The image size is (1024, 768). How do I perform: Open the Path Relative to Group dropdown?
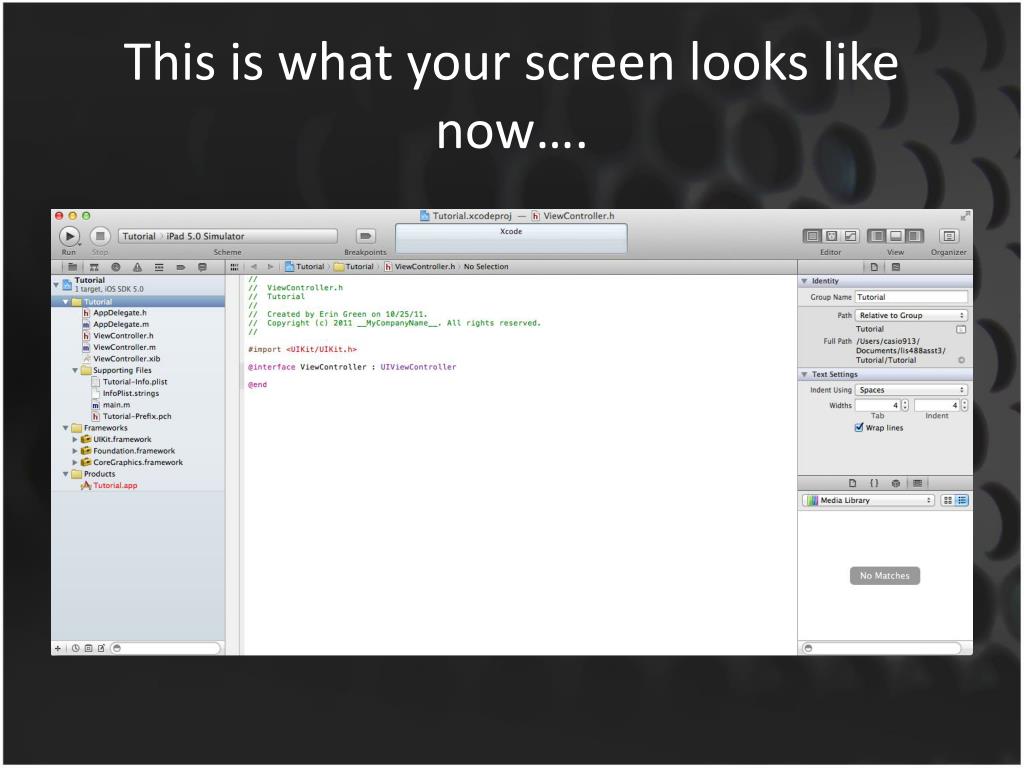click(x=912, y=315)
